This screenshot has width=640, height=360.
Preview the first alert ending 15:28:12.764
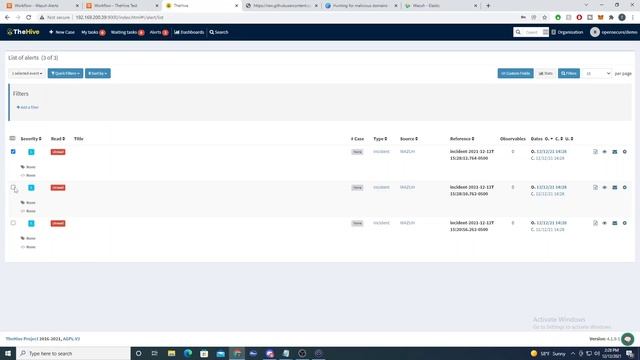click(x=595, y=152)
